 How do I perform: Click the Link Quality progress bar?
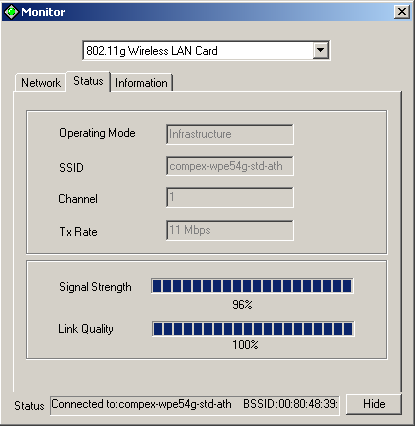click(x=253, y=329)
